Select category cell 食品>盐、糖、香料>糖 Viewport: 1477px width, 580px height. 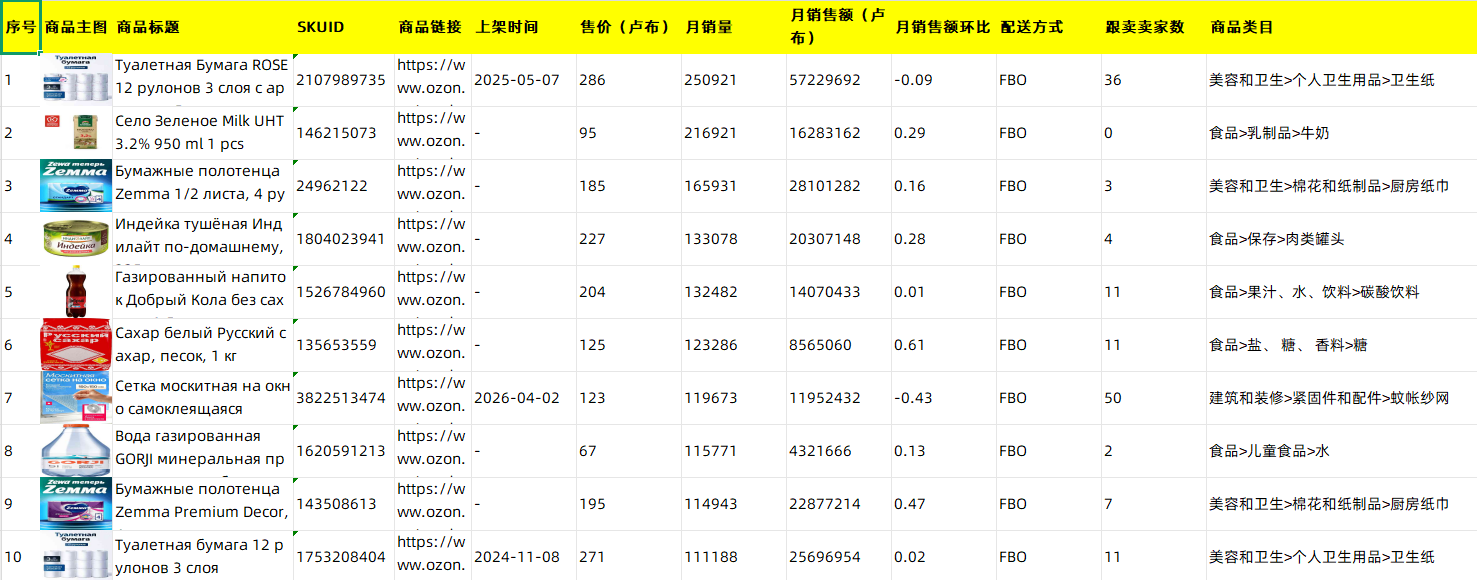tap(1341, 345)
